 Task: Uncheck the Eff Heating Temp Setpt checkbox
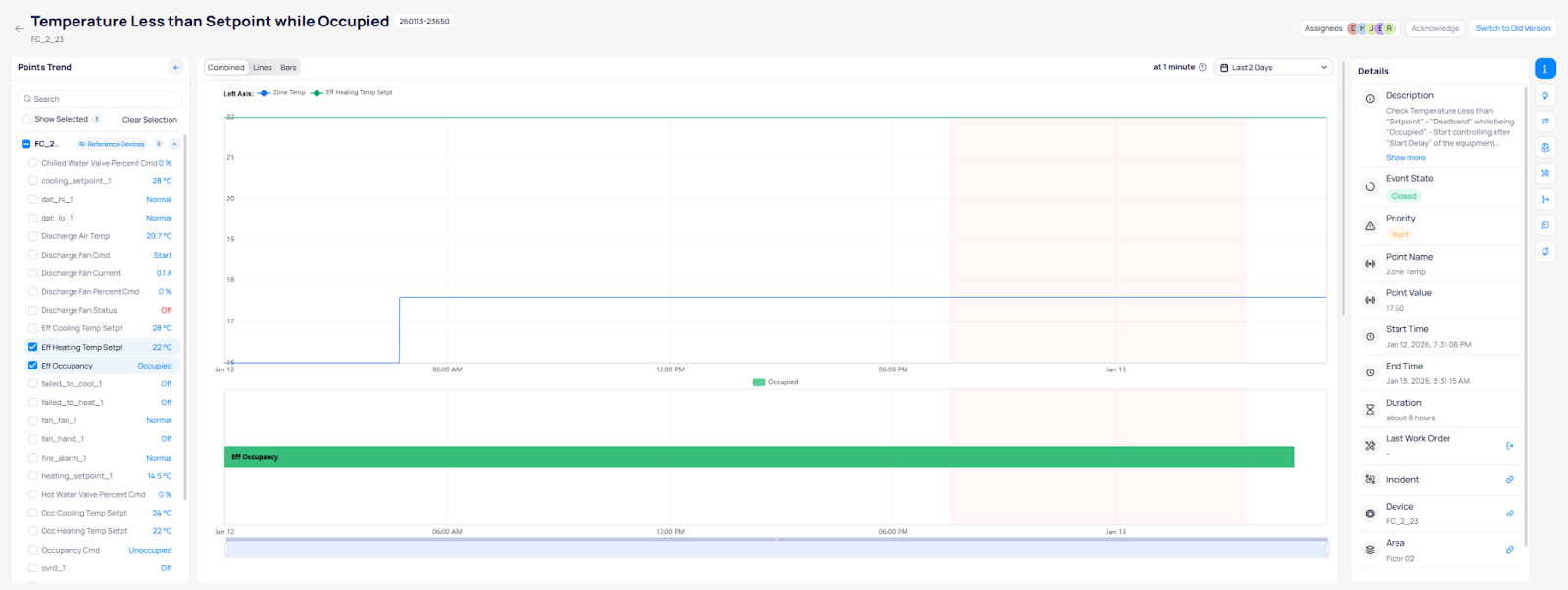[x=32, y=347]
